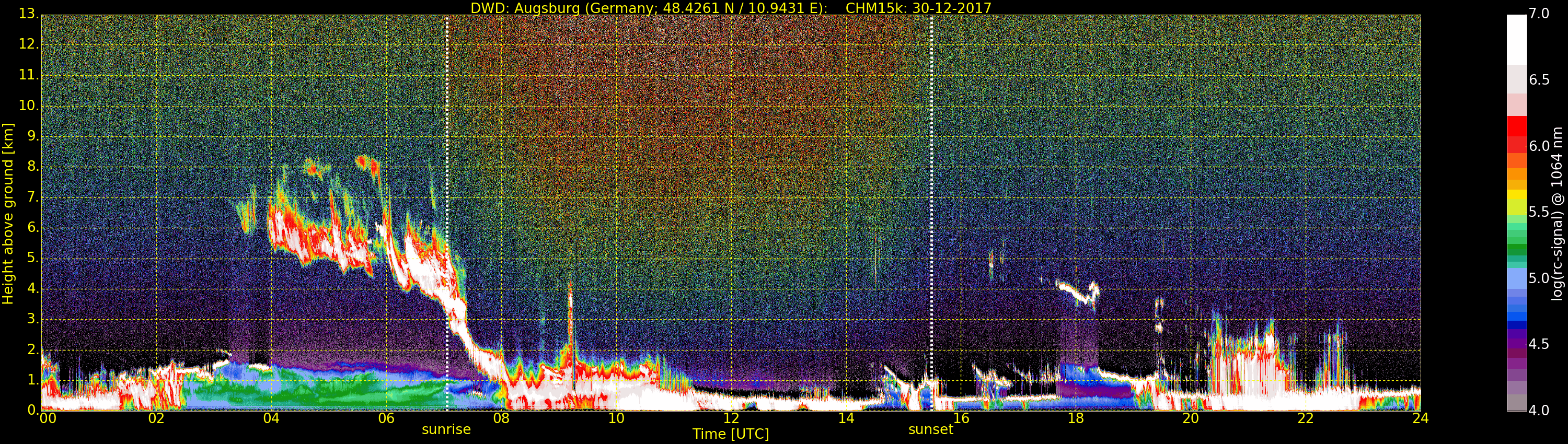The image size is (1568, 444).
Task: Click the yellow segment of the colorbar
Action: click(1516, 195)
